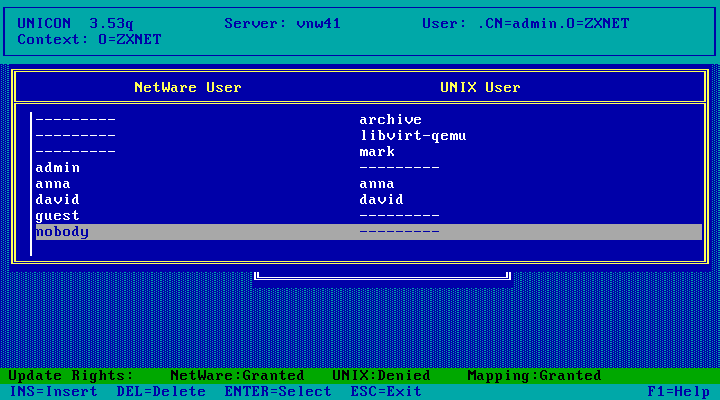The width and height of the screenshot is (720, 400).
Task: Click the Context: O=ZXNET header text
Action: (x=89, y=39)
